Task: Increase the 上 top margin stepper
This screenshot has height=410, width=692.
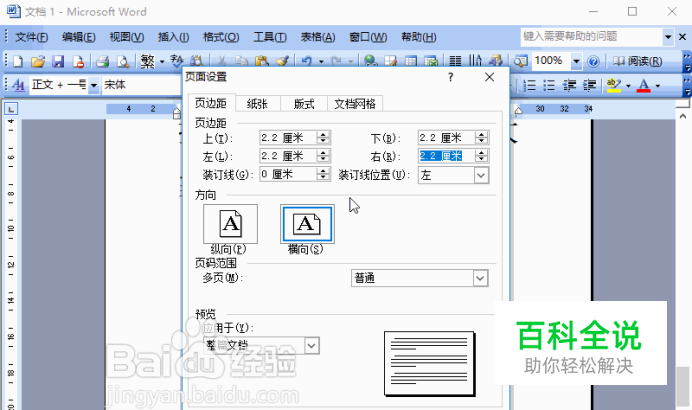Action: 323,134
